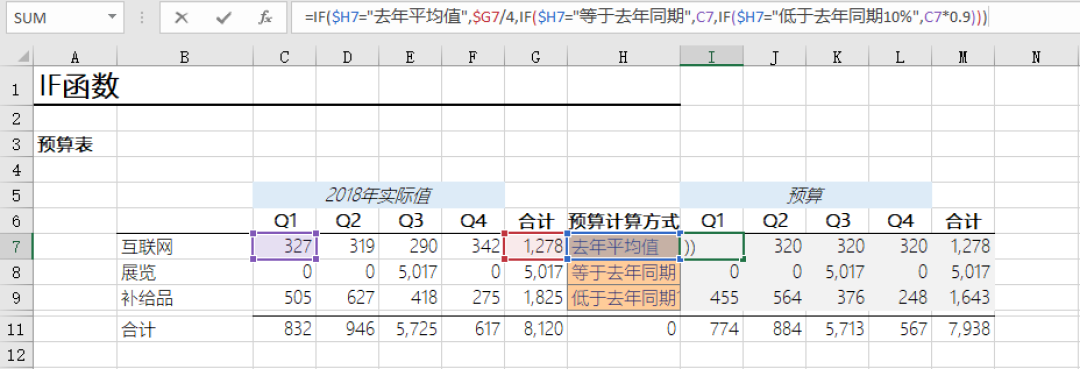Screen dimensions: 1080x369
Task: Click cell E7 containing 290
Action: [x=410, y=246]
